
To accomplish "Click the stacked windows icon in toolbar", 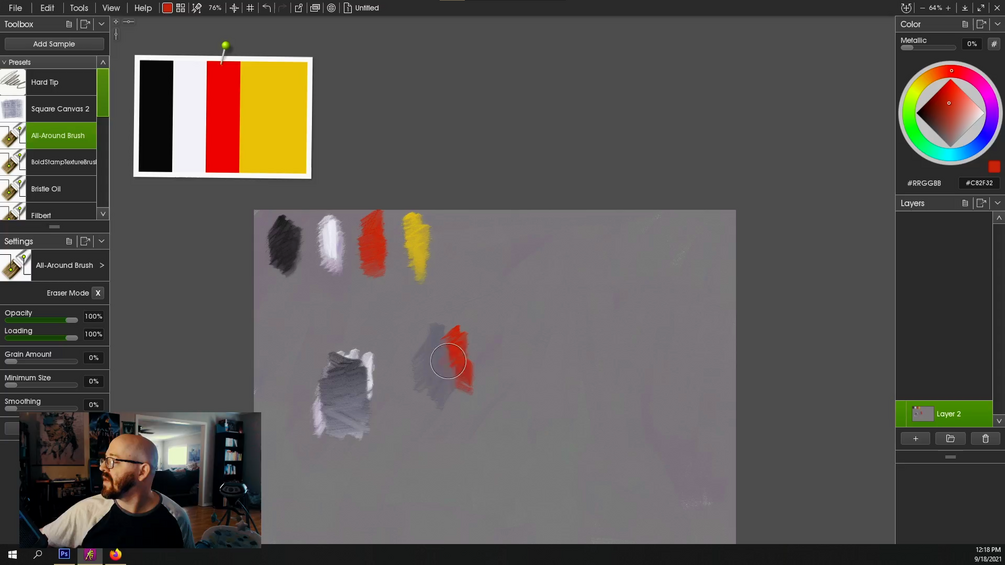I will click(x=315, y=8).
